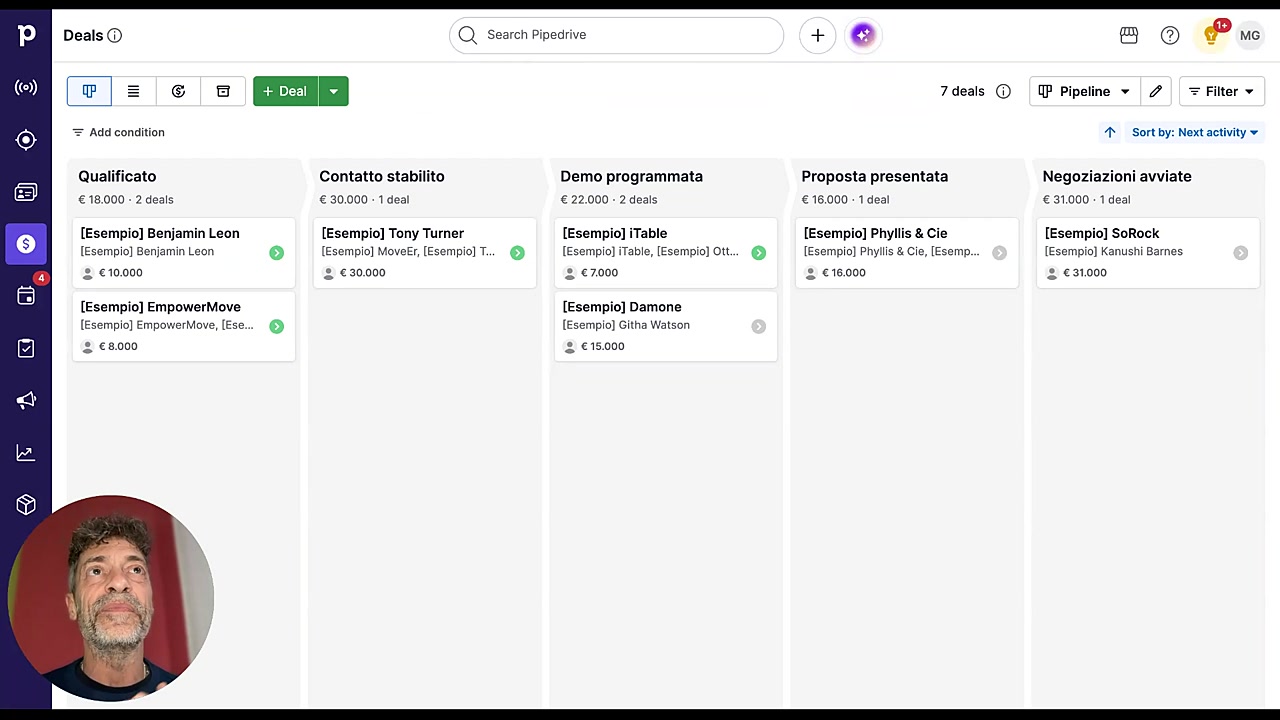
Task: Open the Insights chart icon in the sidebar
Action: point(26,452)
